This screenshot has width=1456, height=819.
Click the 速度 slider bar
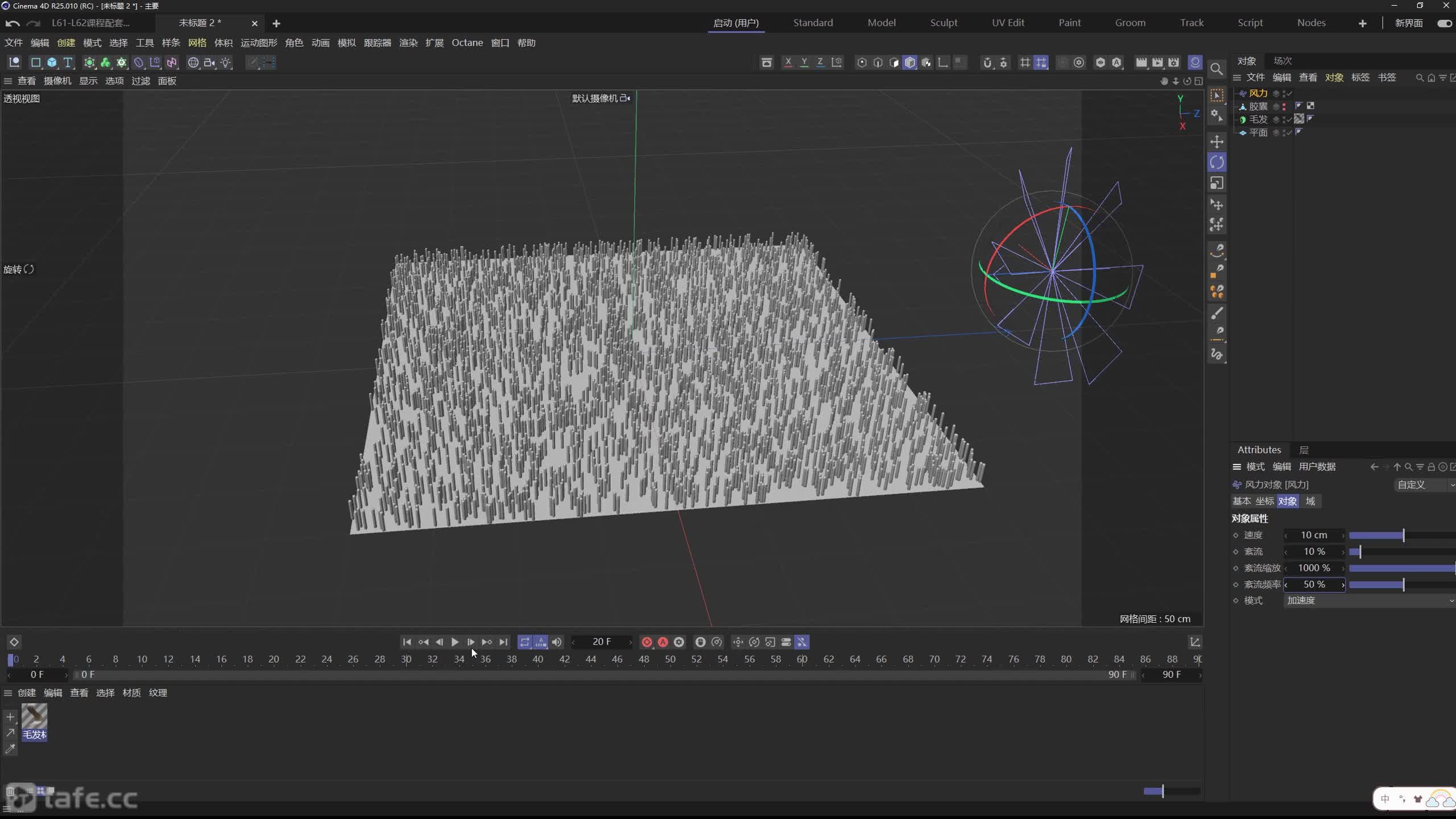(x=1402, y=536)
